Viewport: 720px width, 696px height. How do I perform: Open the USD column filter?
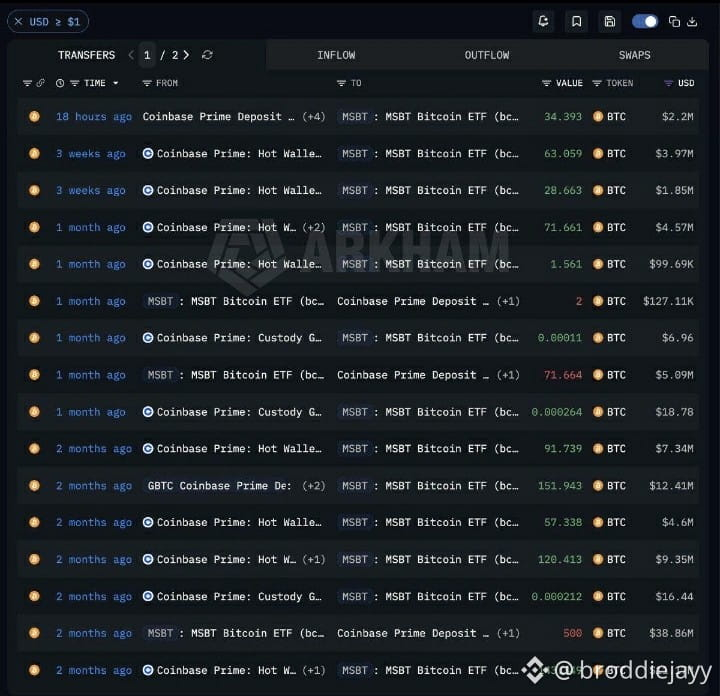(669, 83)
